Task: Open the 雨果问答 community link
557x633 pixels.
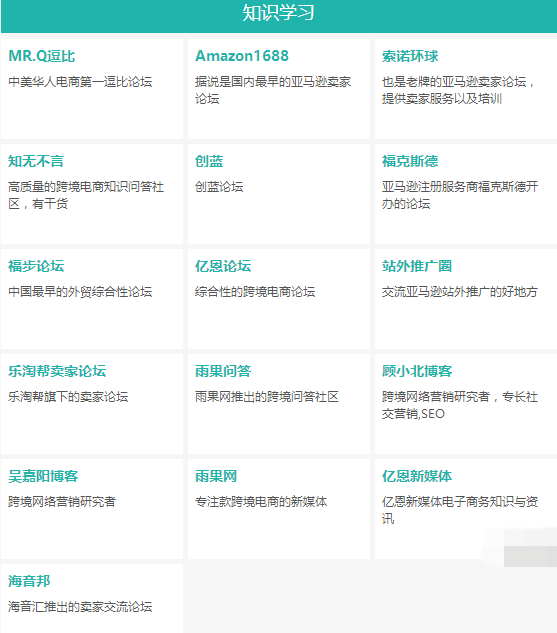Action: 223,371
